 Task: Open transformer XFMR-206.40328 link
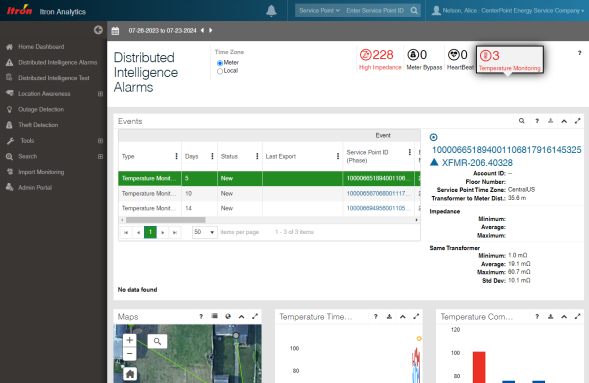click(477, 163)
